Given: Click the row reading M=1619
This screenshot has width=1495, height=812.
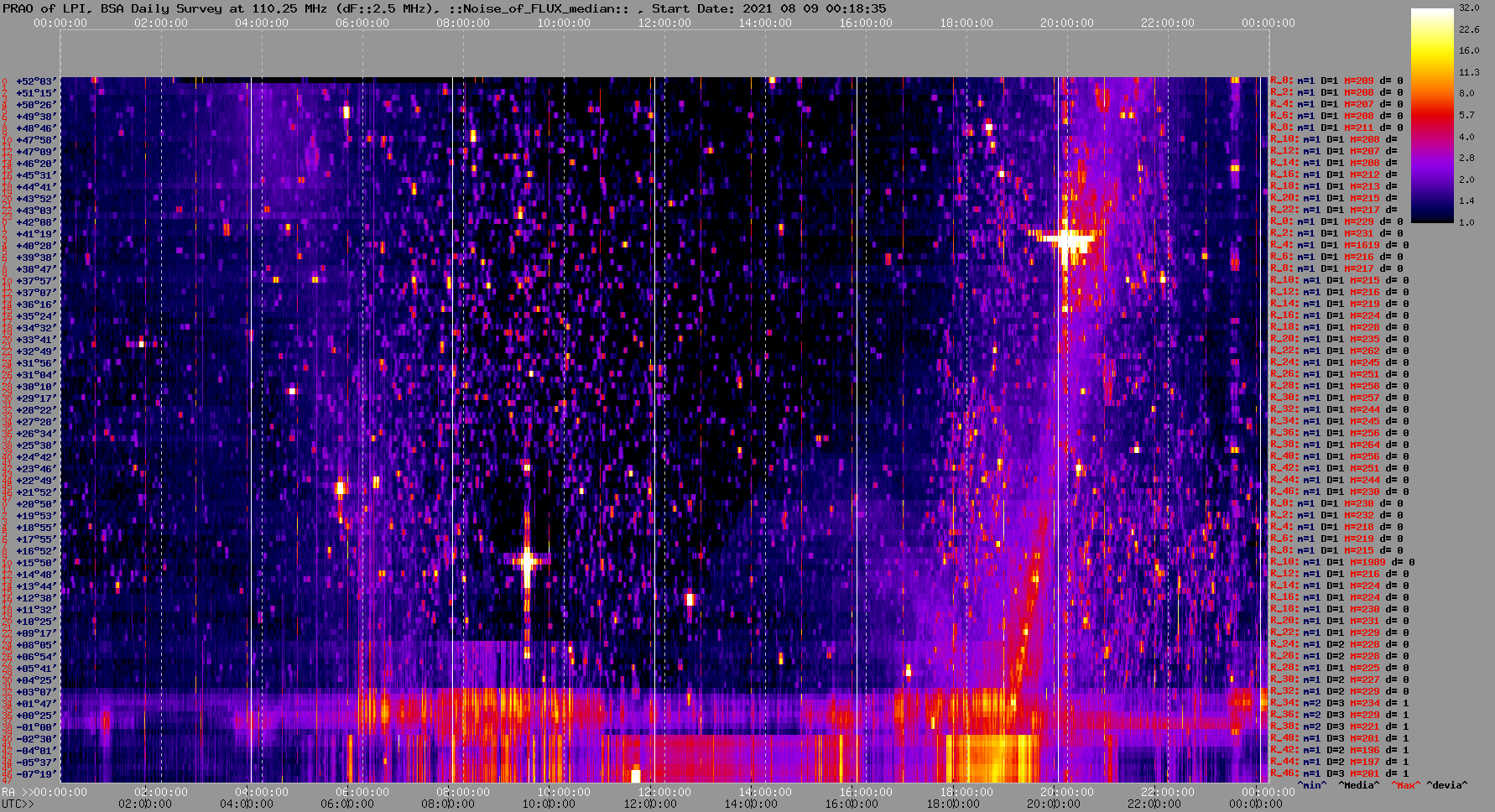Looking at the screenshot, I should coord(1339,246).
